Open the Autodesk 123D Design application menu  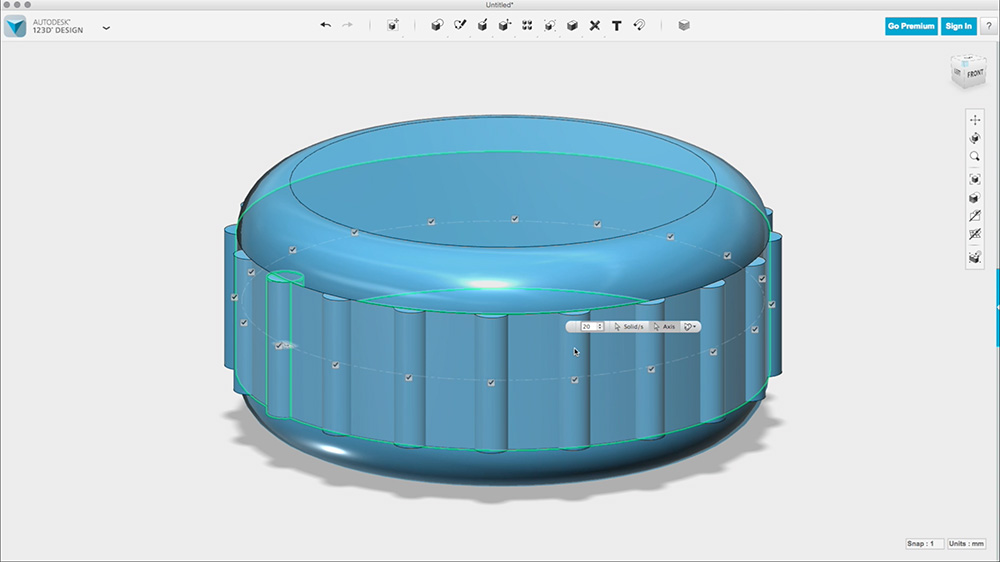click(15, 26)
